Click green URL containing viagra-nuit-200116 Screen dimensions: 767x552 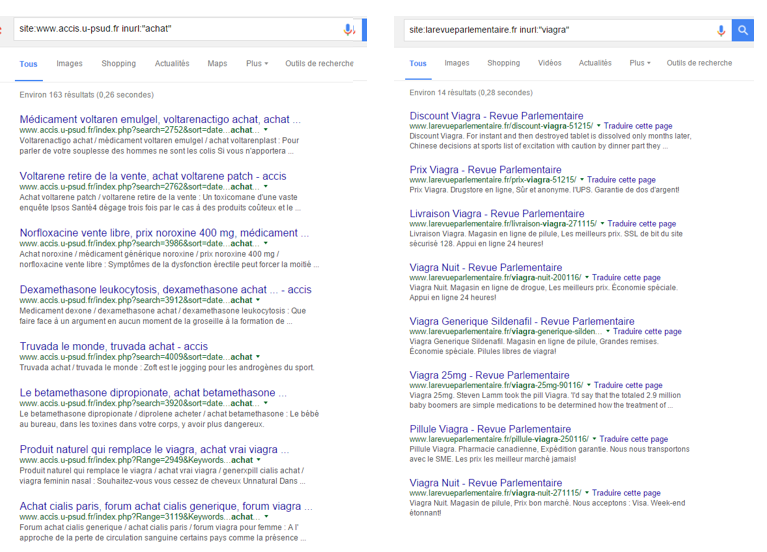(x=495, y=278)
